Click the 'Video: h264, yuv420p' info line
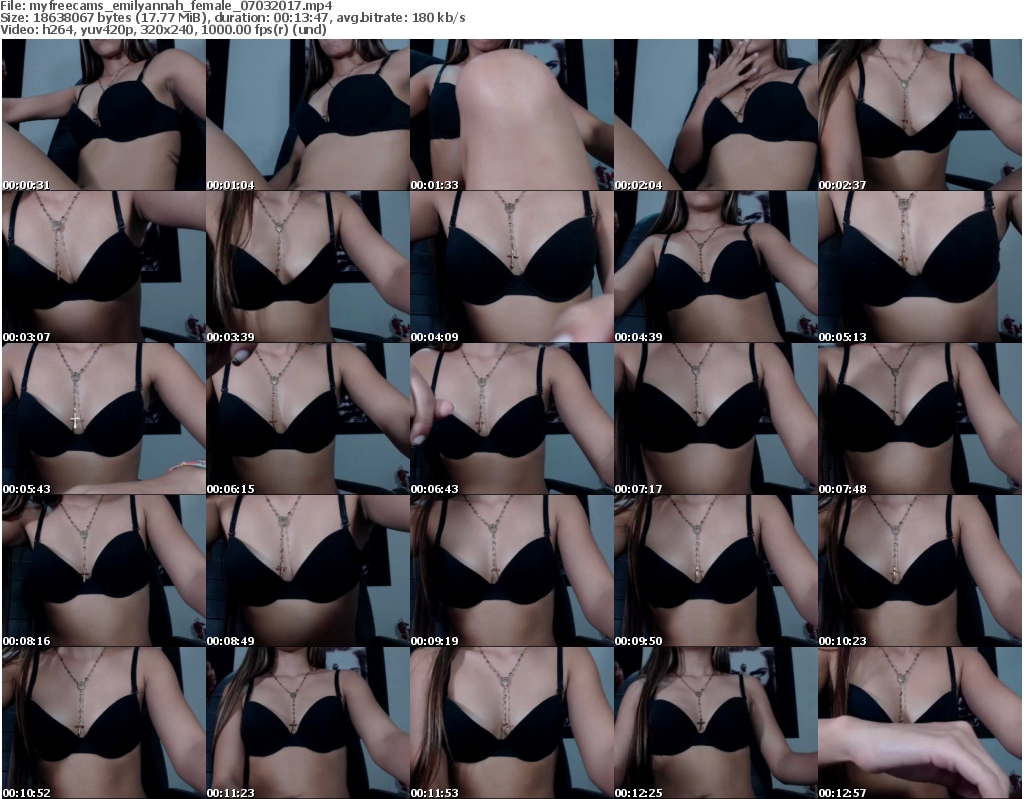The height and width of the screenshot is (799, 1024). point(163,29)
